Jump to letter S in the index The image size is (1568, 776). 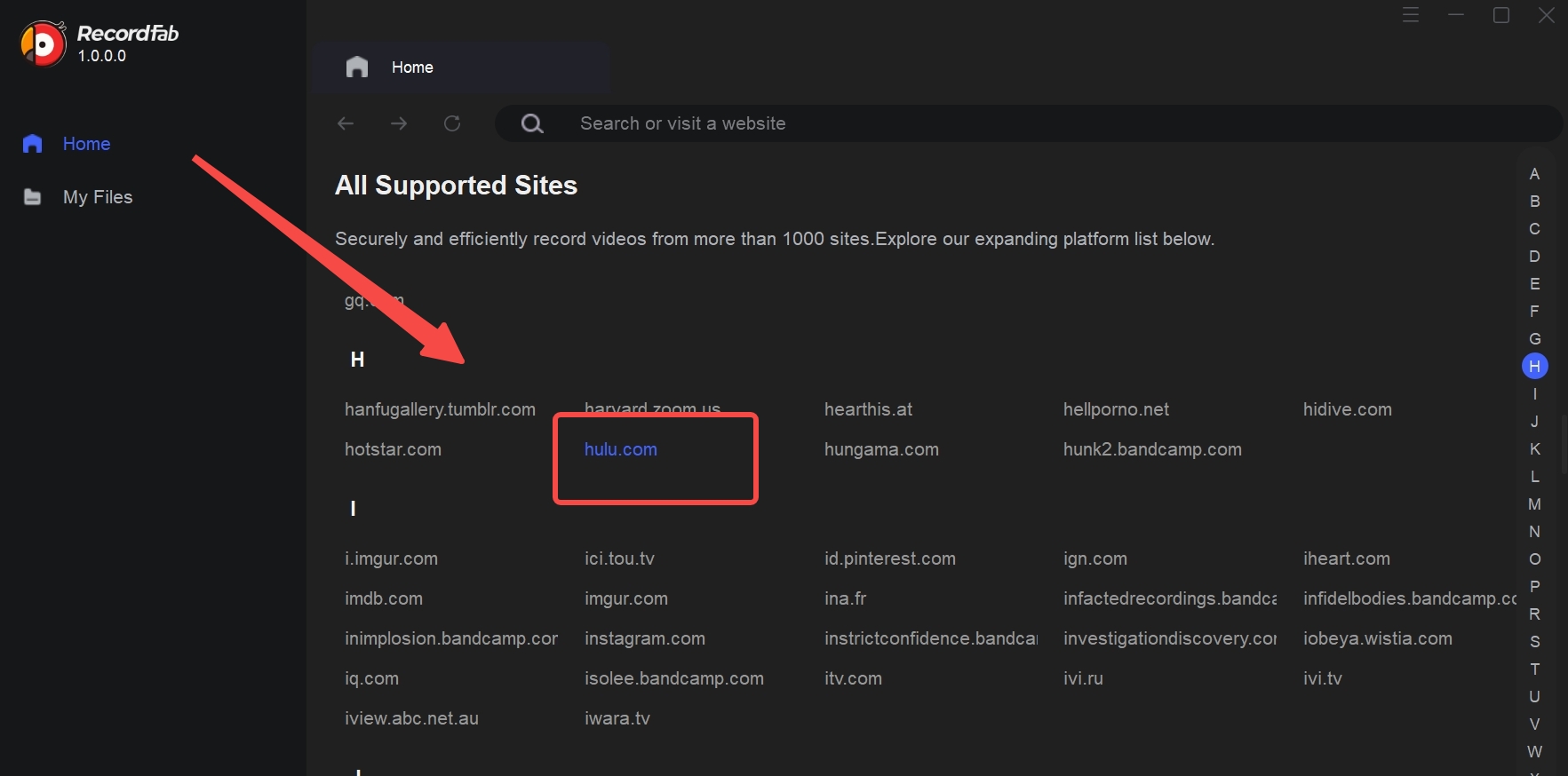point(1534,642)
